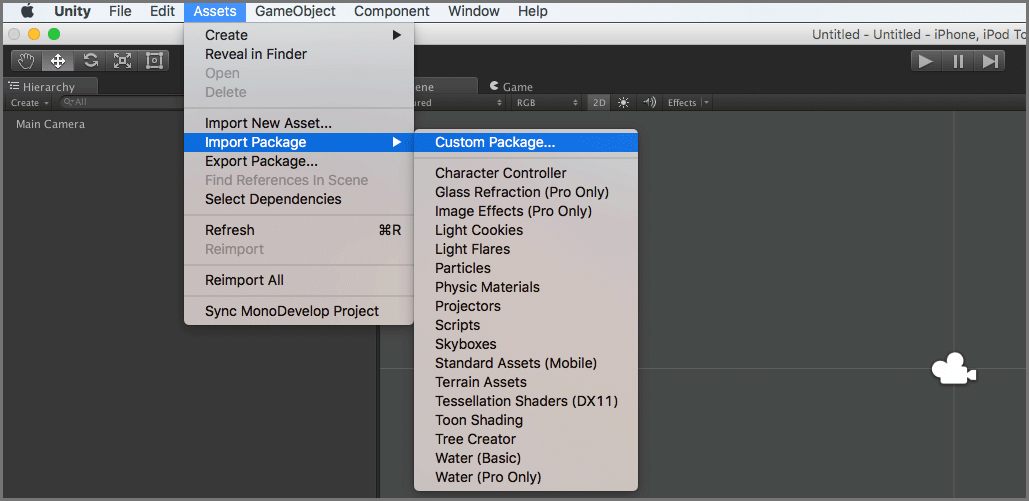Toggle 2D scene view mode
Viewport: 1029px width, 501px height.
(598, 102)
